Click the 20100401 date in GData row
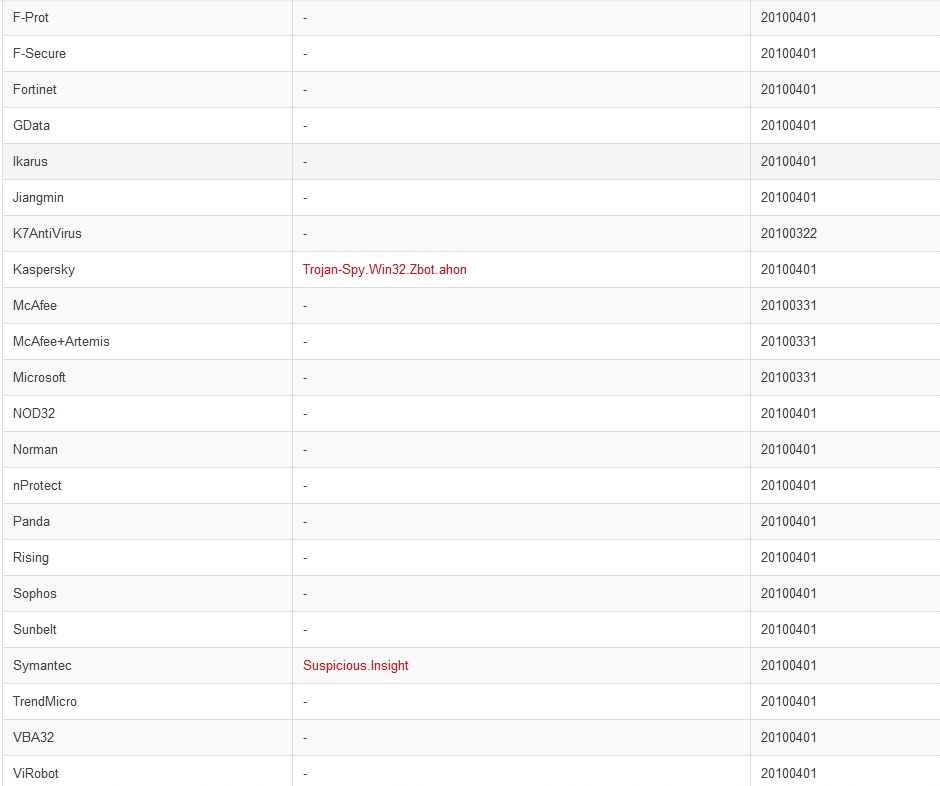The width and height of the screenshot is (940, 786). point(788,125)
